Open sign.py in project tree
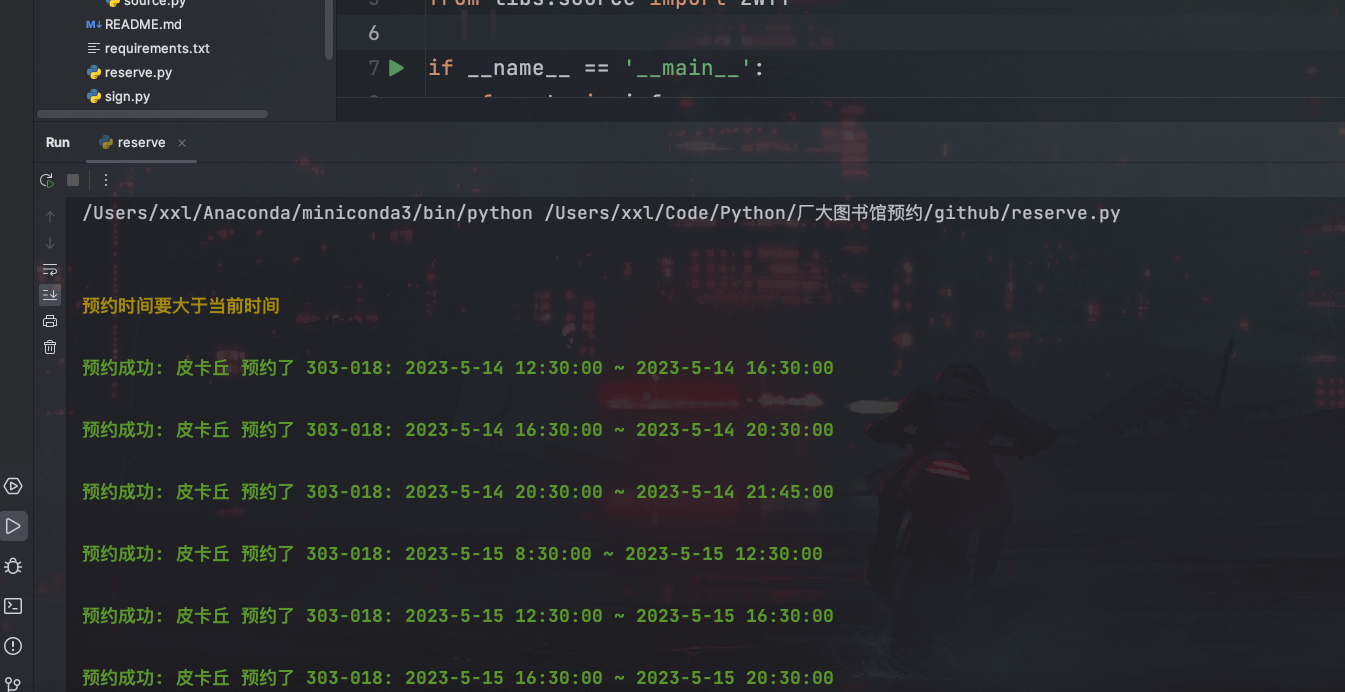The width and height of the screenshot is (1345, 692). tap(127, 96)
